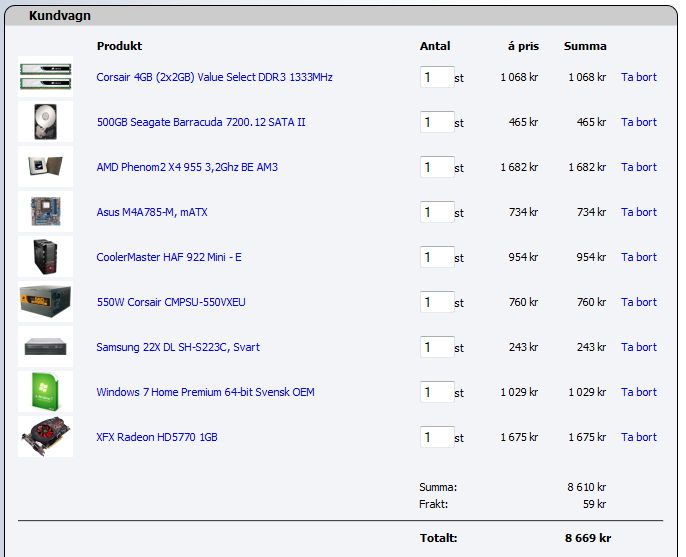Click the XFX Radeon graphics card thumbnail
The height and width of the screenshot is (557, 686).
click(x=45, y=437)
